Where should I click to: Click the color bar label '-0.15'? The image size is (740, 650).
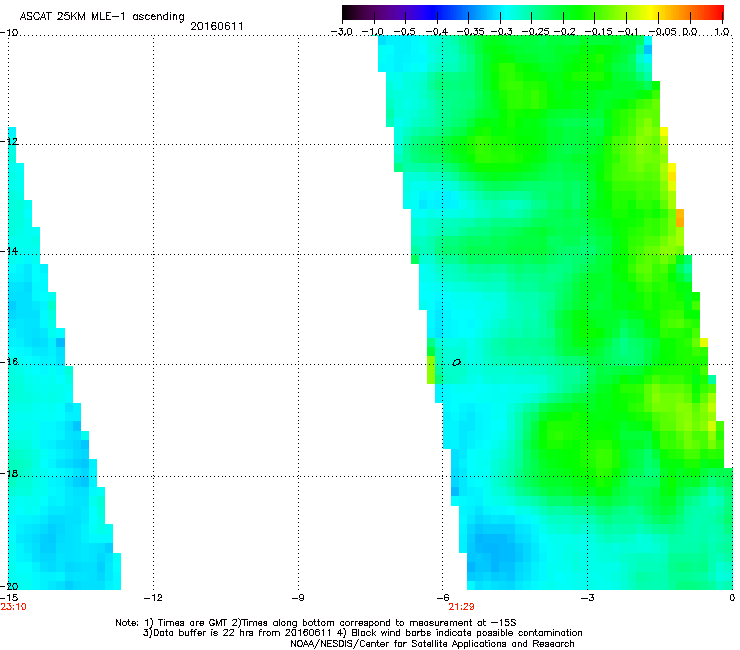(x=598, y=32)
